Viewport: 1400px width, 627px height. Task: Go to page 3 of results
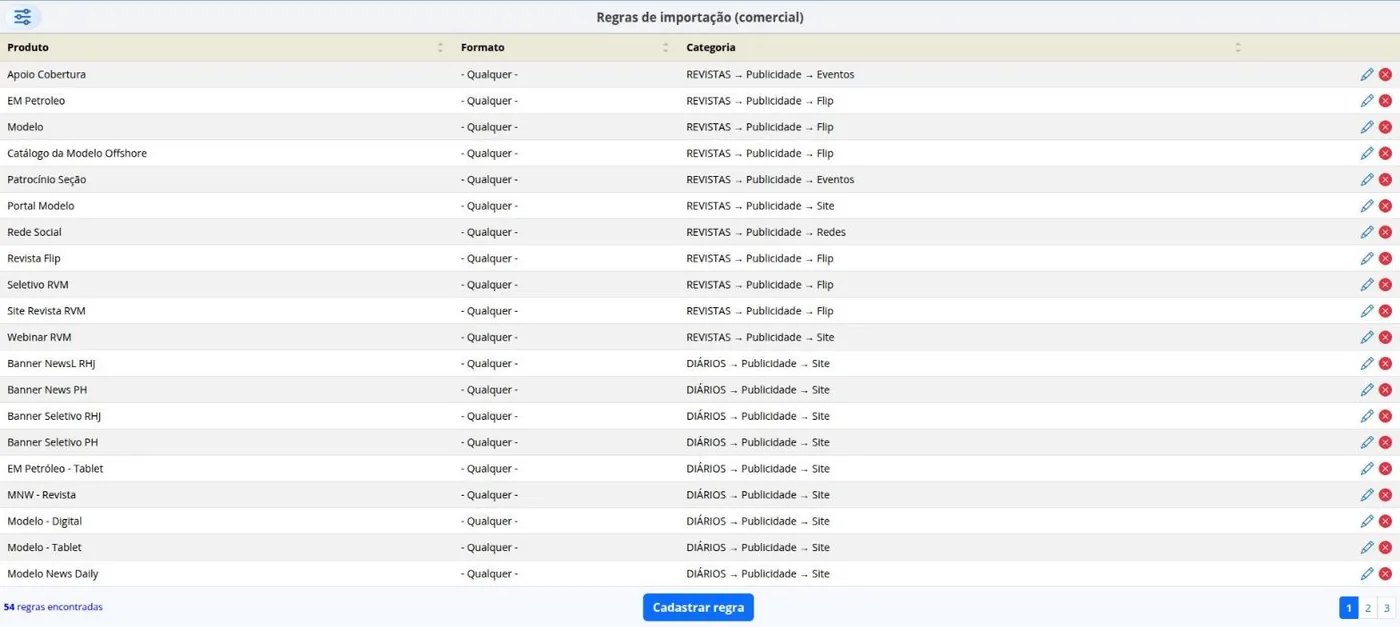(1386, 608)
